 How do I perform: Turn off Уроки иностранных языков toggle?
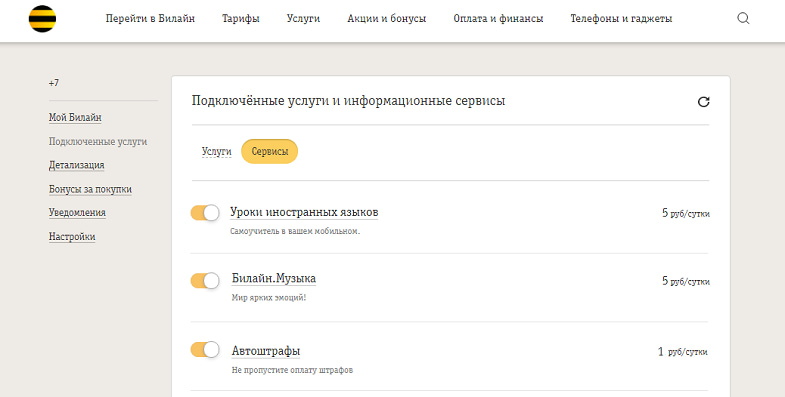tap(205, 213)
